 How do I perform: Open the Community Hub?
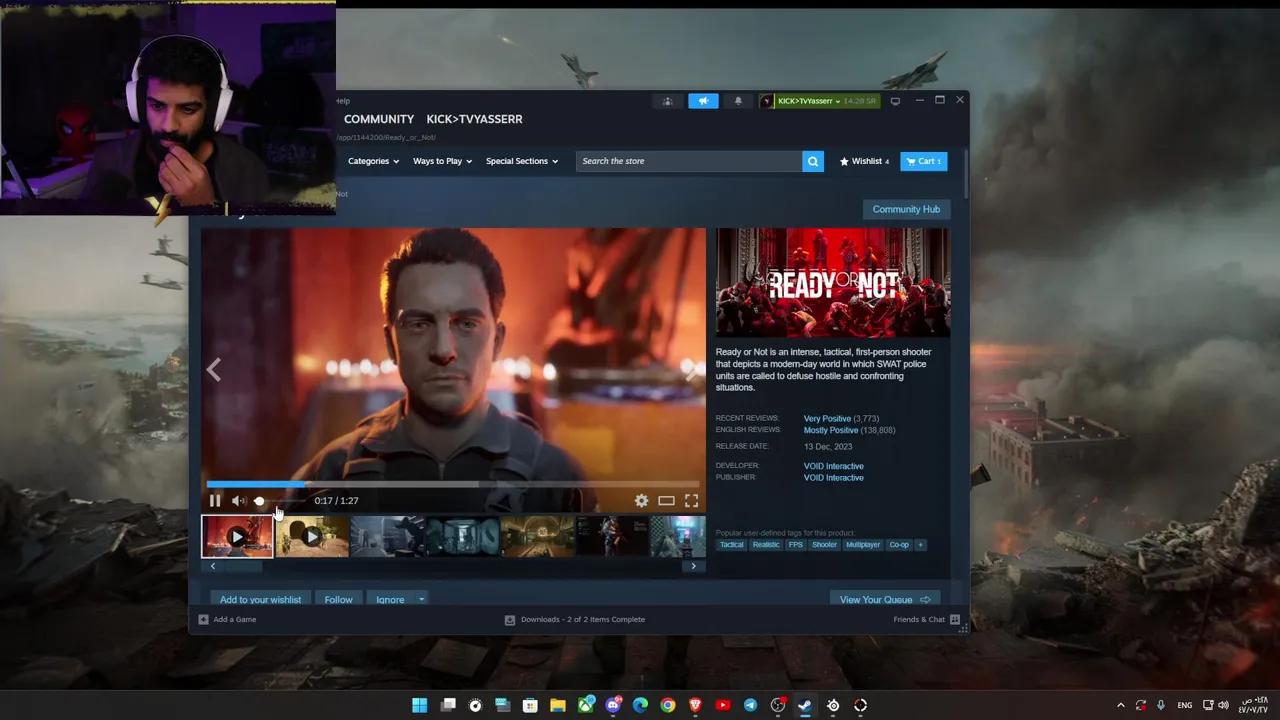point(906,209)
